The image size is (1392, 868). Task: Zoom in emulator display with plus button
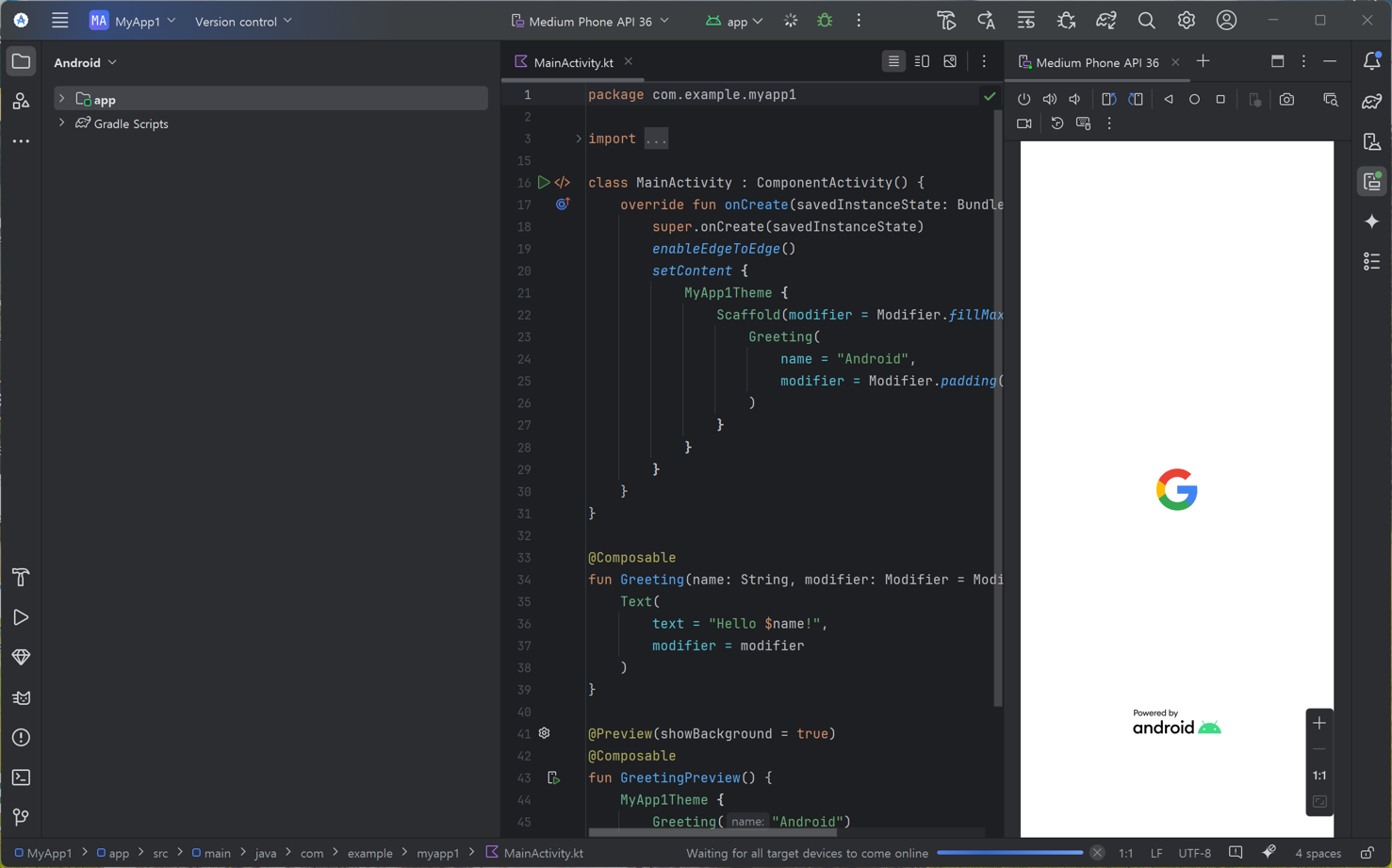tap(1319, 723)
